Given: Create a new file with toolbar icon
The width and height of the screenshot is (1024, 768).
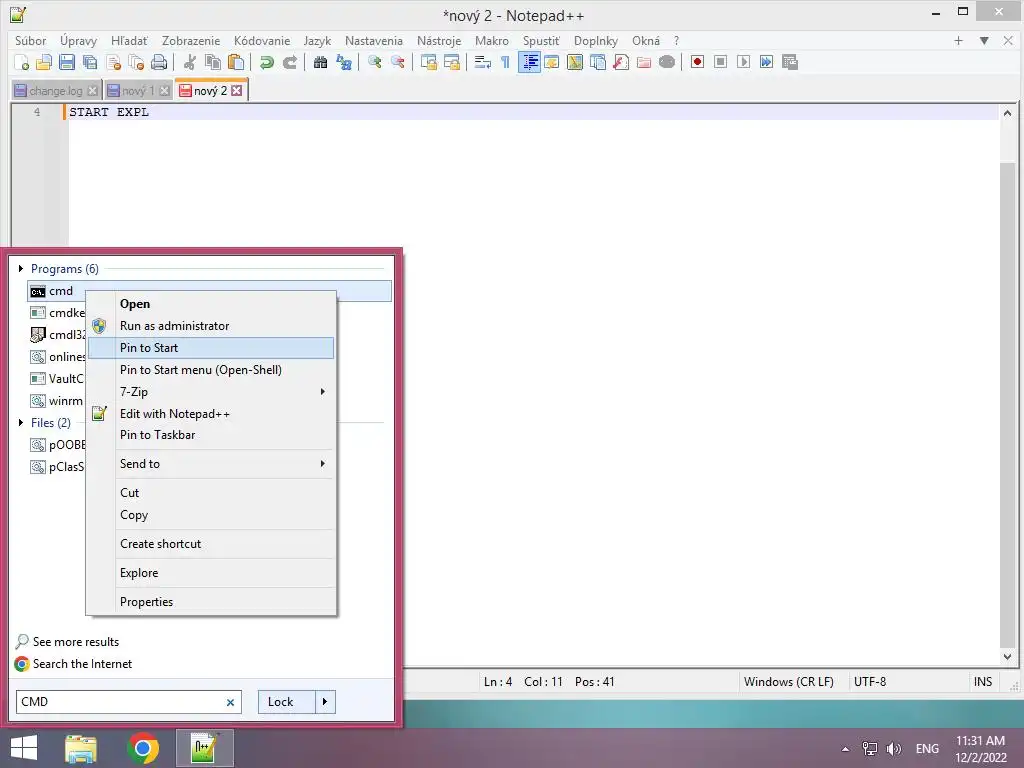Looking at the screenshot, I should [x=22, y=62].
